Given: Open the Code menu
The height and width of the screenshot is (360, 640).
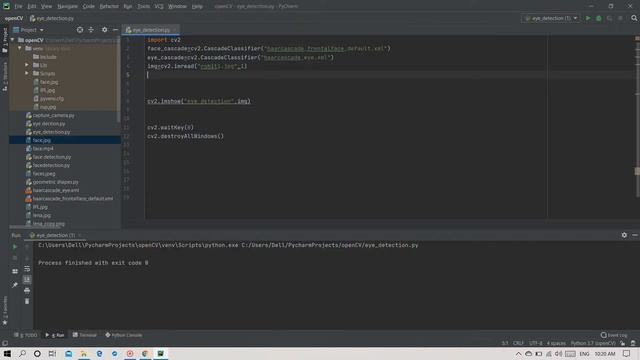Looking at the screenshot, I should pos(88,7).
